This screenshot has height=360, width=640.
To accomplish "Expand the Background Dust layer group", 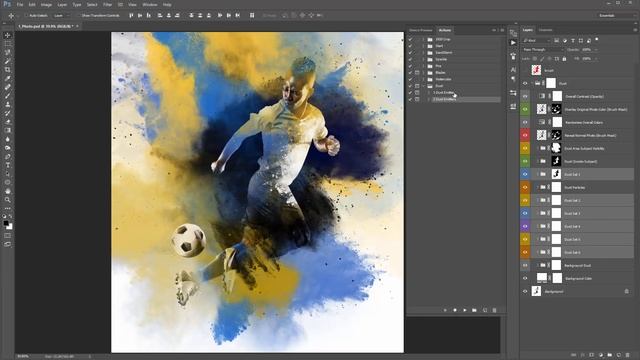I will (x=538, y=265).
